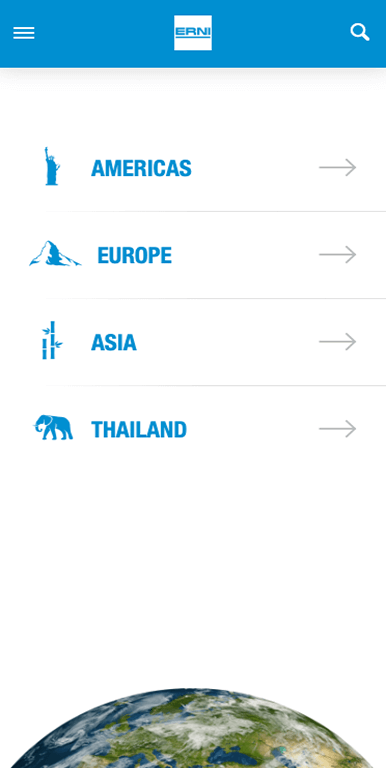Expand Americas using its right arrow
Screen dimensions: 386x768
338,168
